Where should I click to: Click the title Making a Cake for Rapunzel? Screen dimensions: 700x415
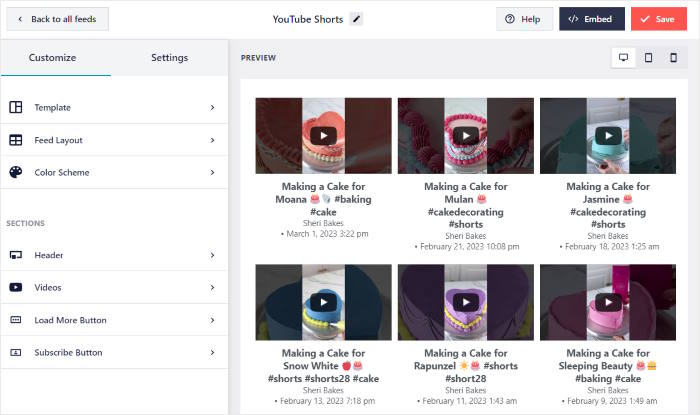(466, 365)
